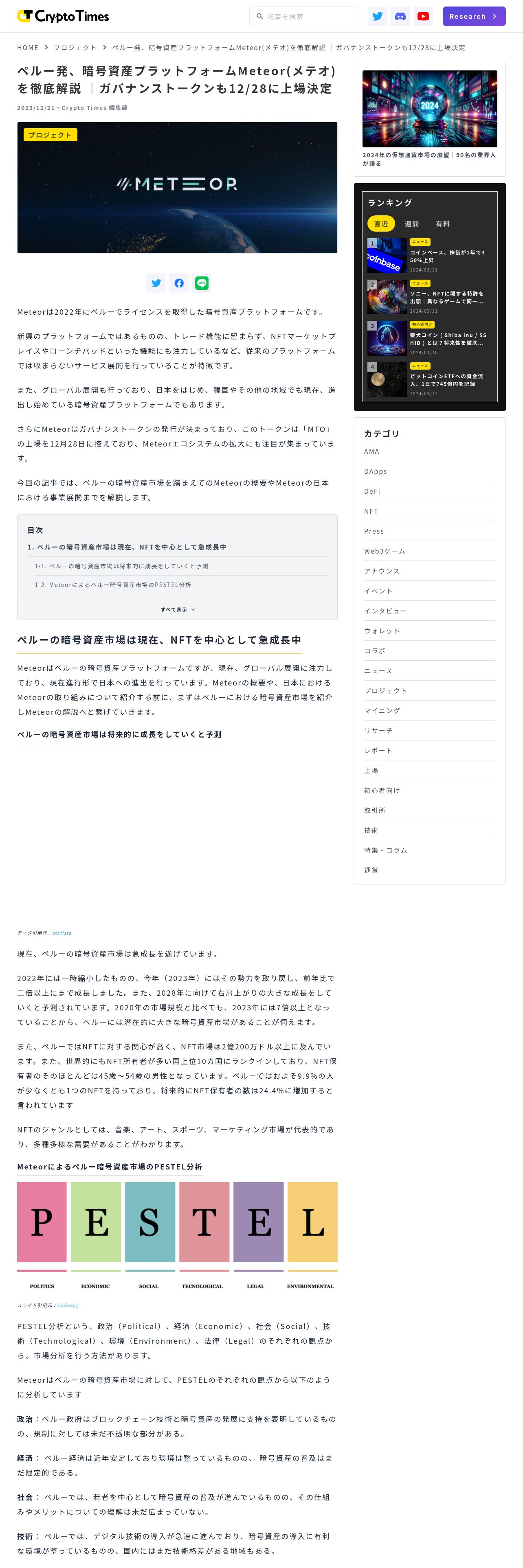The height and width of the screenshot is (1568, 523).
Task: Follow the slideegg slide source link
Action: tap(68, 1306)
